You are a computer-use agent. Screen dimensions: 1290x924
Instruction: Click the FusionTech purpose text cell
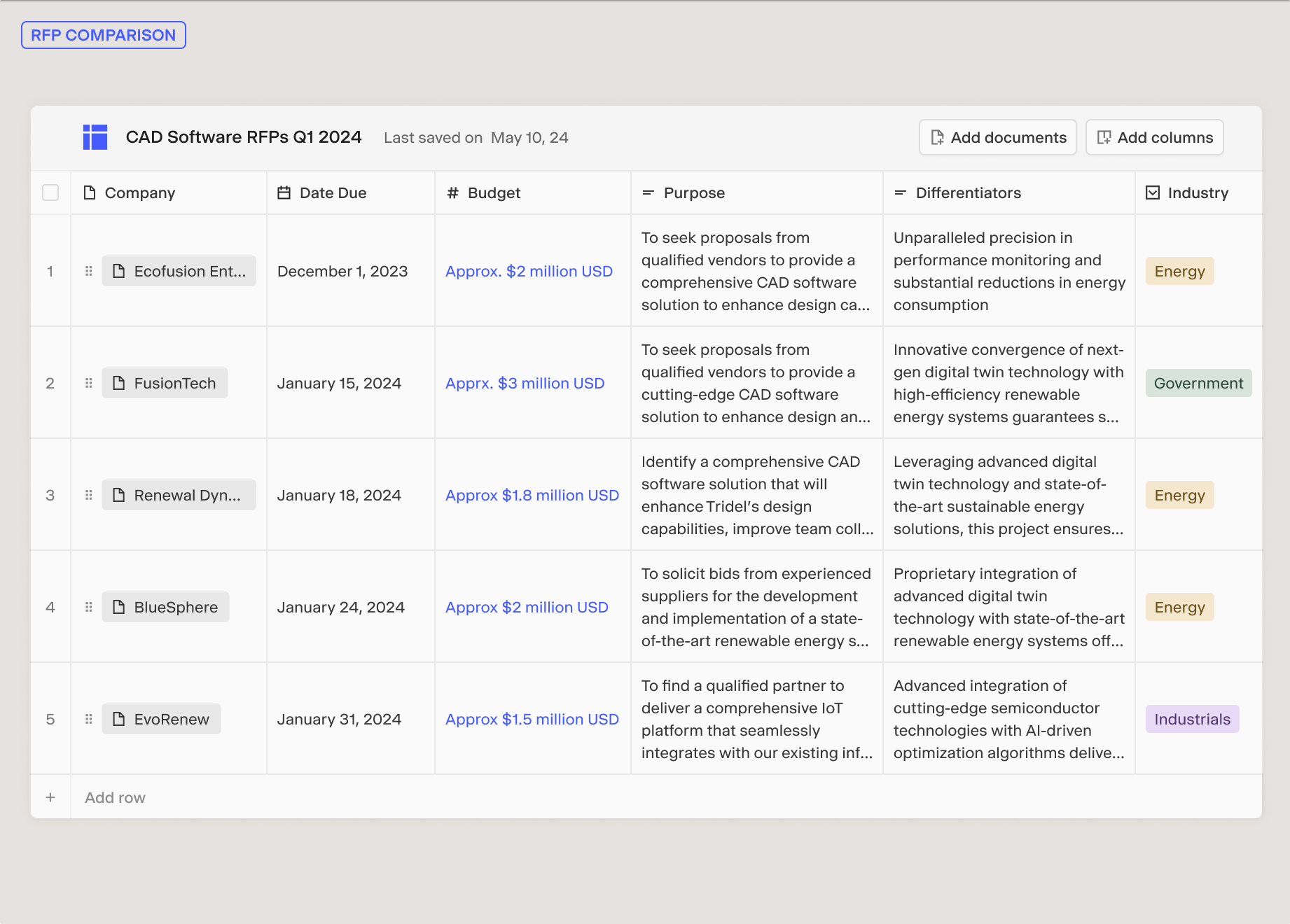pos(756,383)
